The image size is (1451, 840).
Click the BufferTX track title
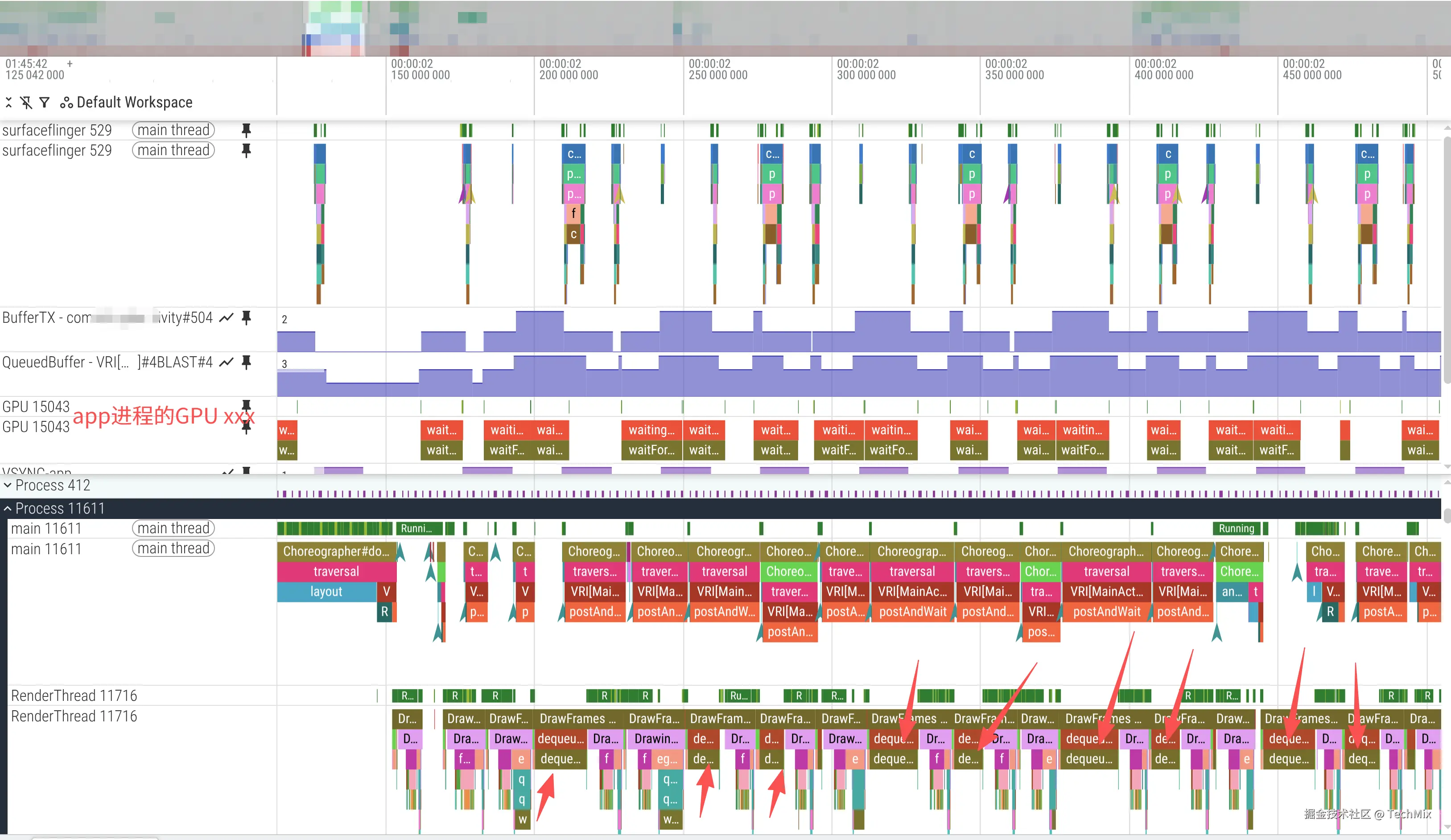[x=107, y=317]
